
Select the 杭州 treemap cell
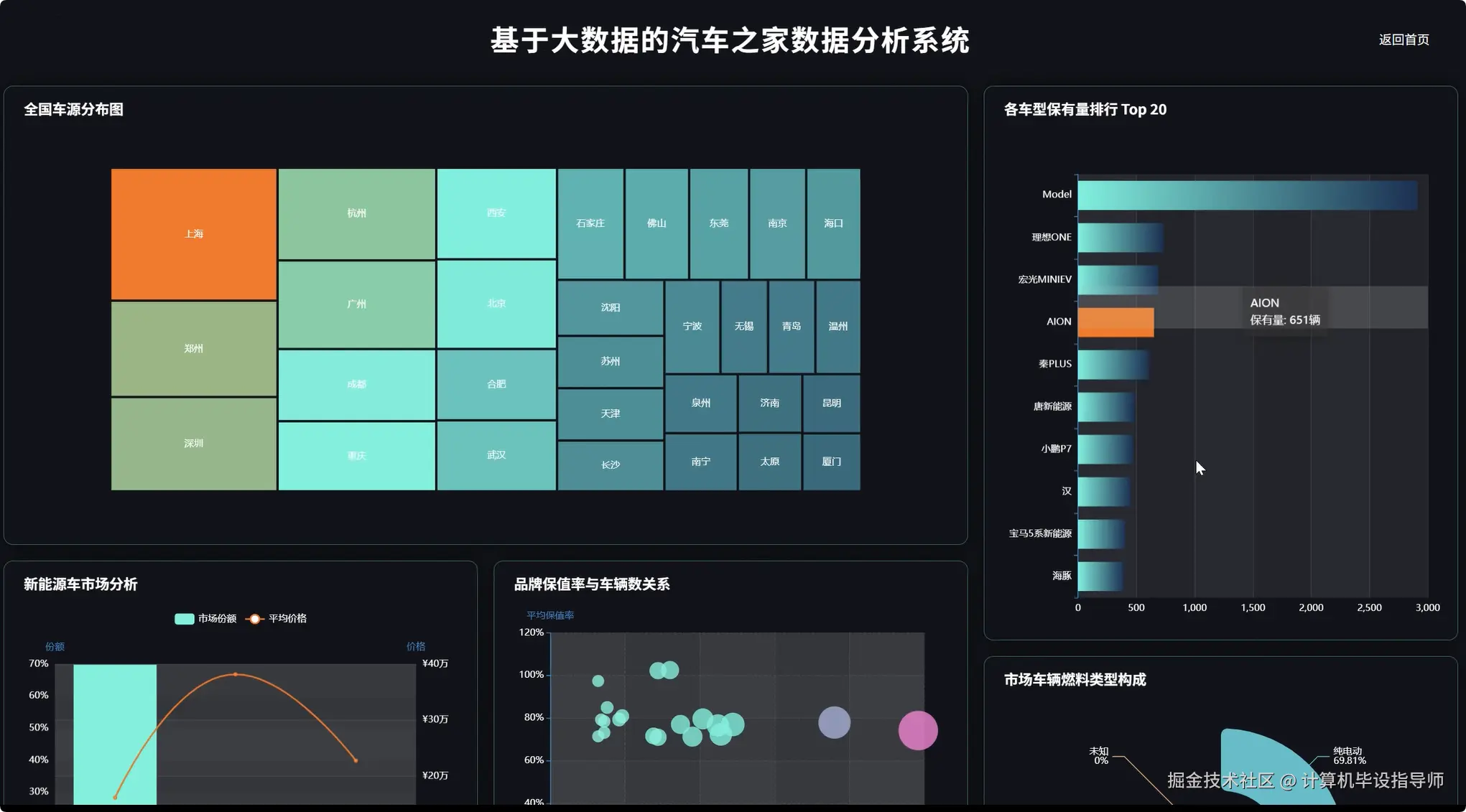[x=356, y=213]
